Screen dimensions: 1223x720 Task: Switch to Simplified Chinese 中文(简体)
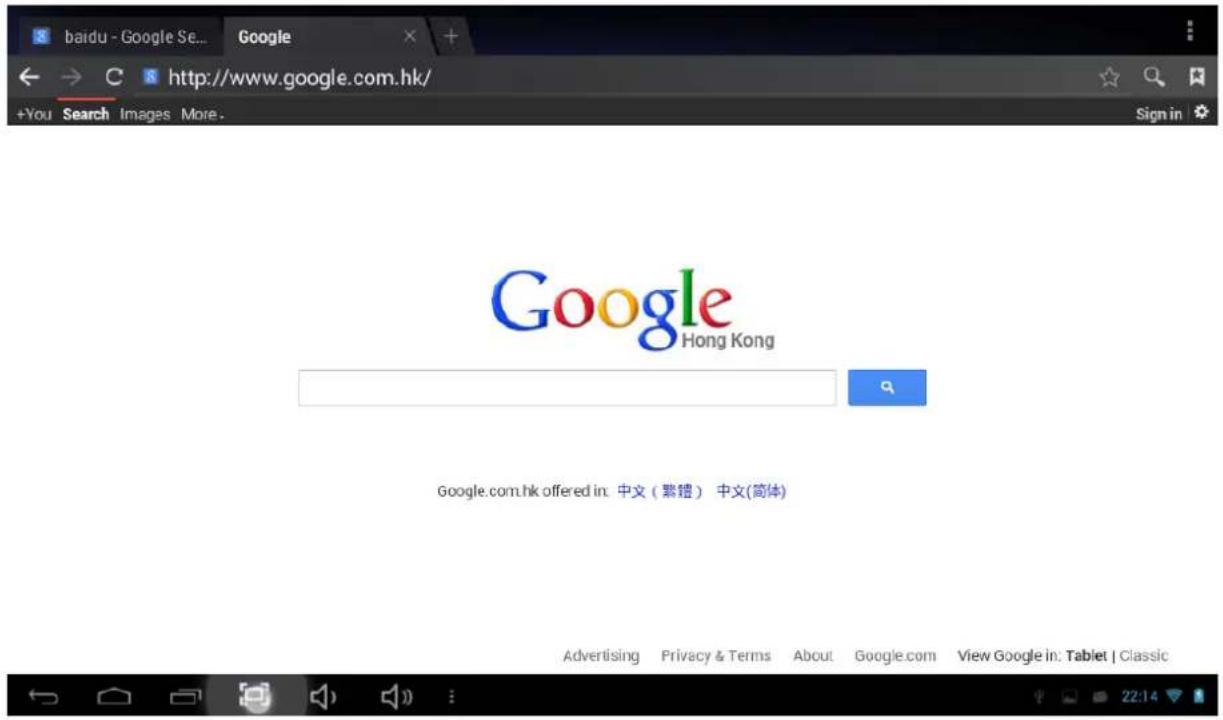pos(751,492)
